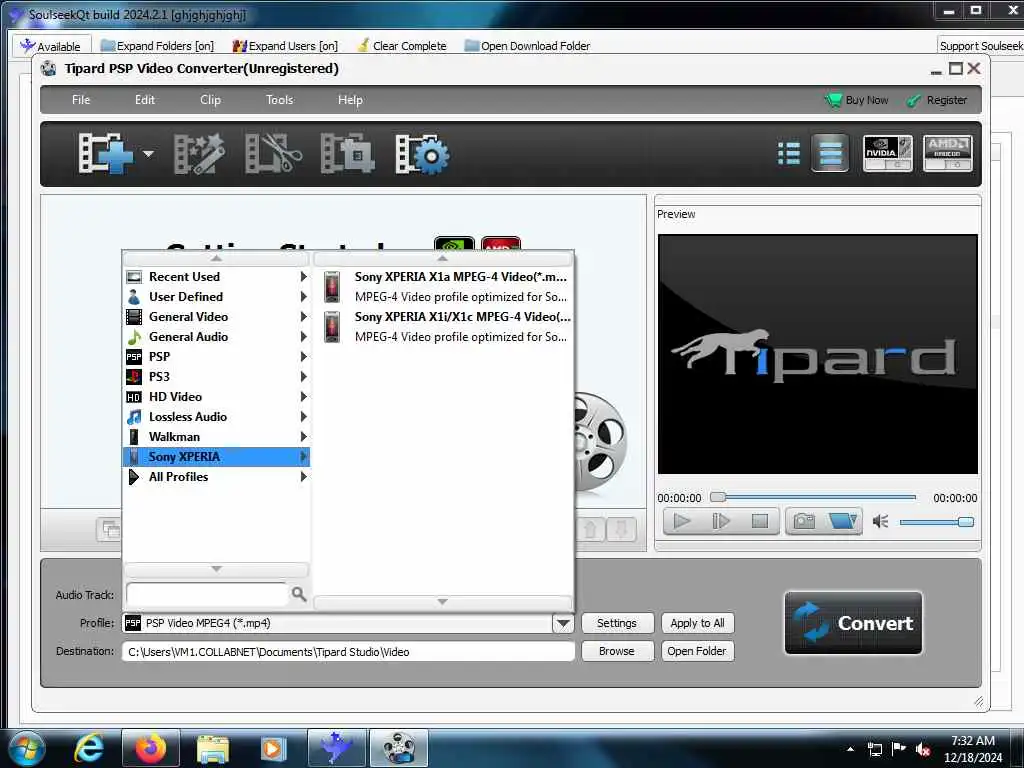Viewport: 1024px width, 768px height.
Task: Click the Snapshot camera icon
Action: [804, 521]
